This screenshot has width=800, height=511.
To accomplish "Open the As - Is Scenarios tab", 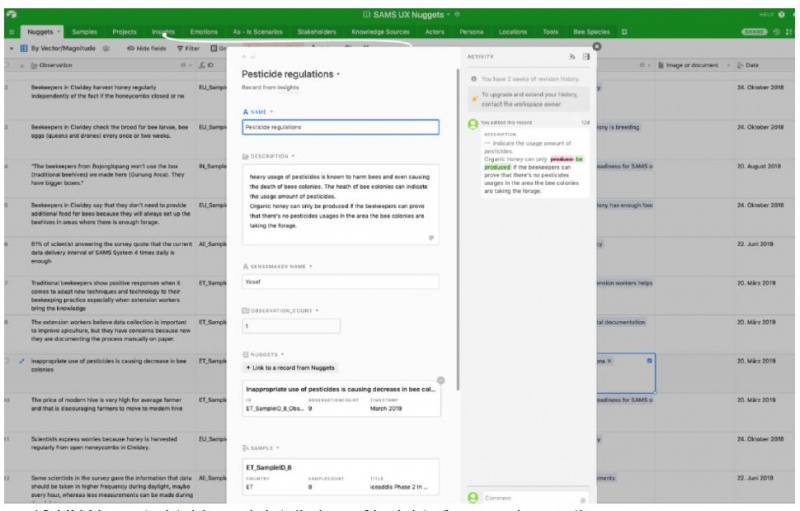I will pyautogui.click(x=258, y=32).
